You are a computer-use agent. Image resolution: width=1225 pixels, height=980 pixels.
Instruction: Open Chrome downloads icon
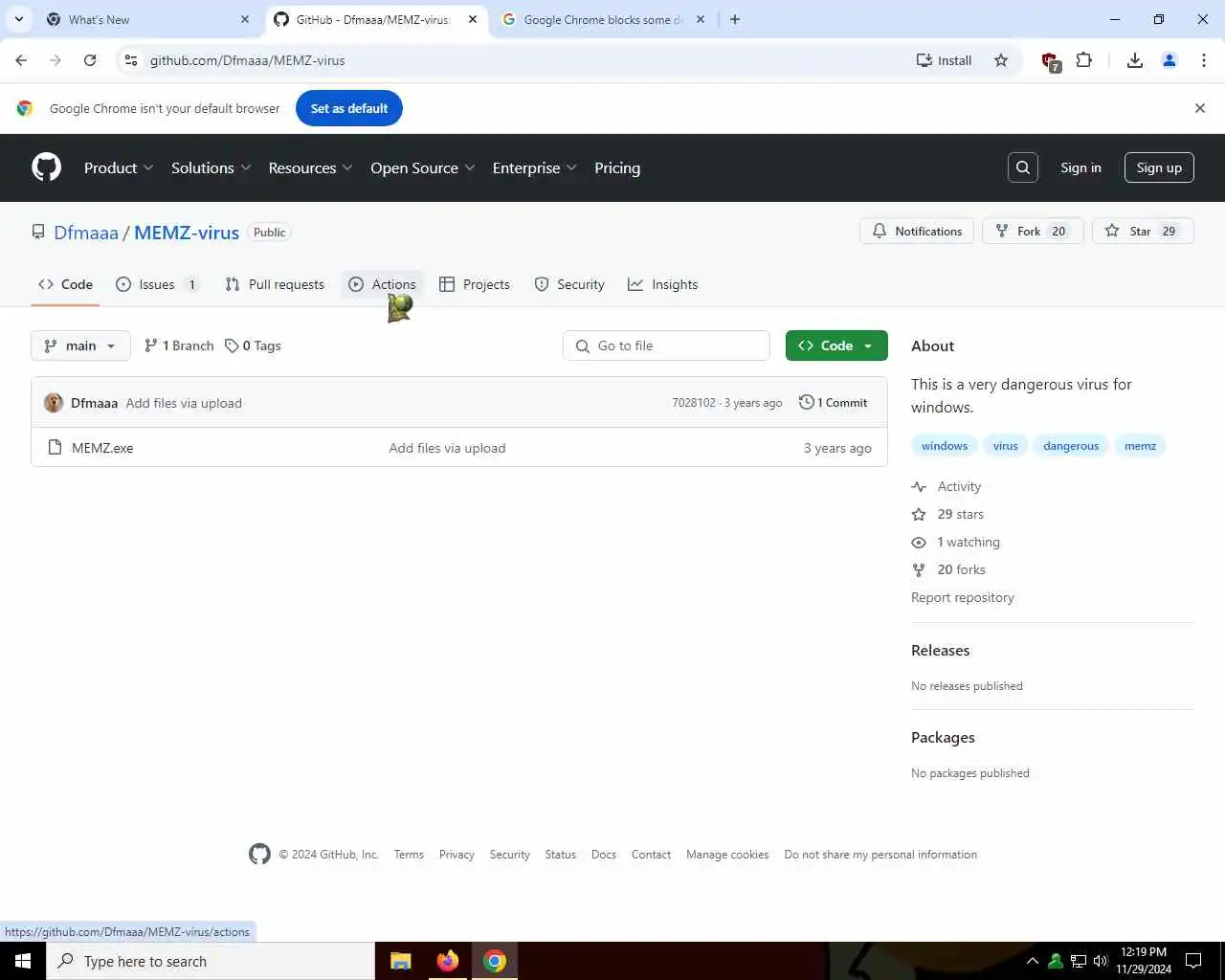point(1135,60)
